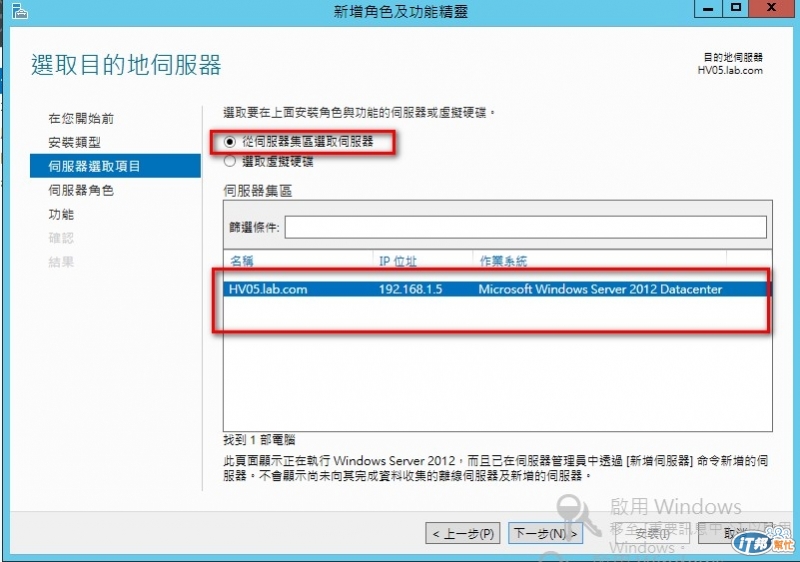The image size is (800, 562).
Task: Click the Microsoft Windows Server 2012 Datacenter cell
Action: (600, 289)
